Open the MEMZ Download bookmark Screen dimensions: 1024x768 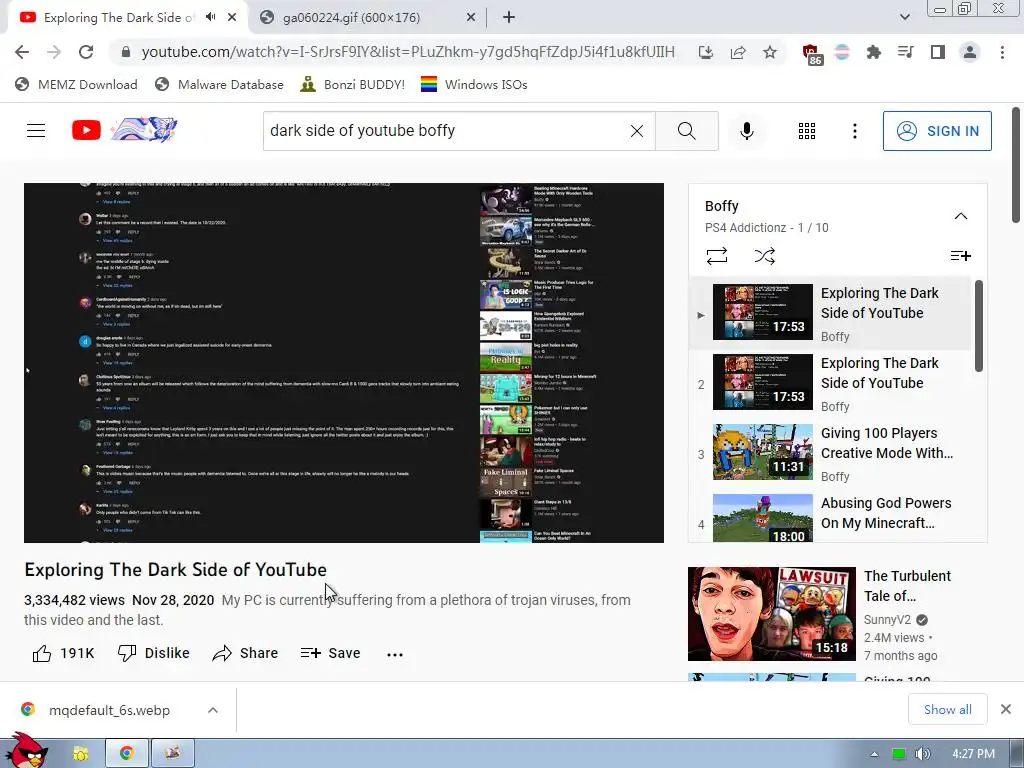[x=76, y=84]
